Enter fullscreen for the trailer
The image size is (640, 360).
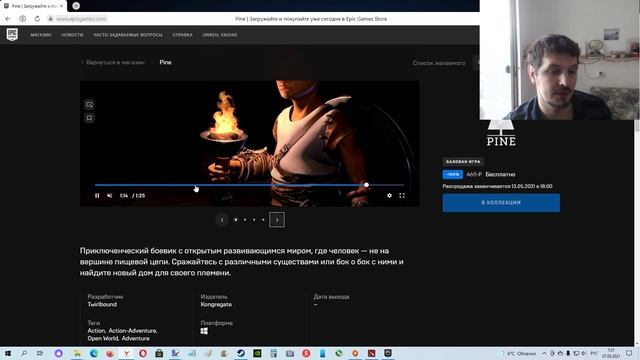point(402,196)
